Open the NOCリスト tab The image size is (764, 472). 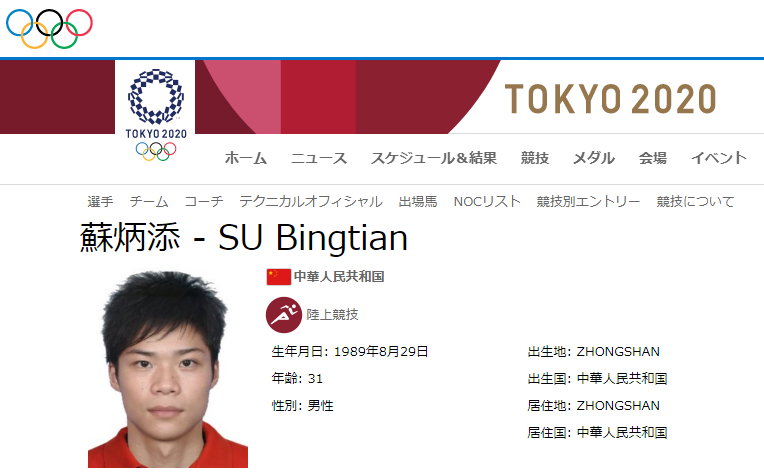(487, 202)
